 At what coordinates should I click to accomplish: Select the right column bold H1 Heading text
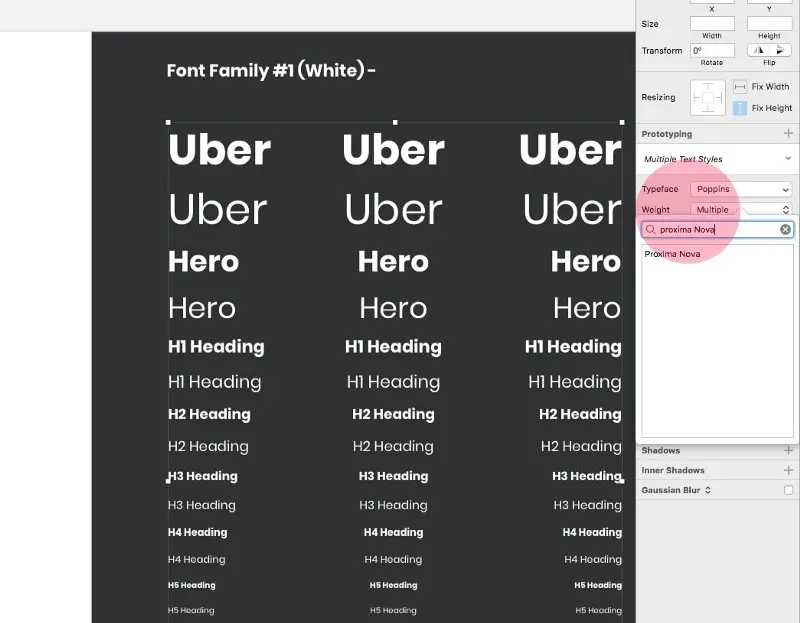573,347
